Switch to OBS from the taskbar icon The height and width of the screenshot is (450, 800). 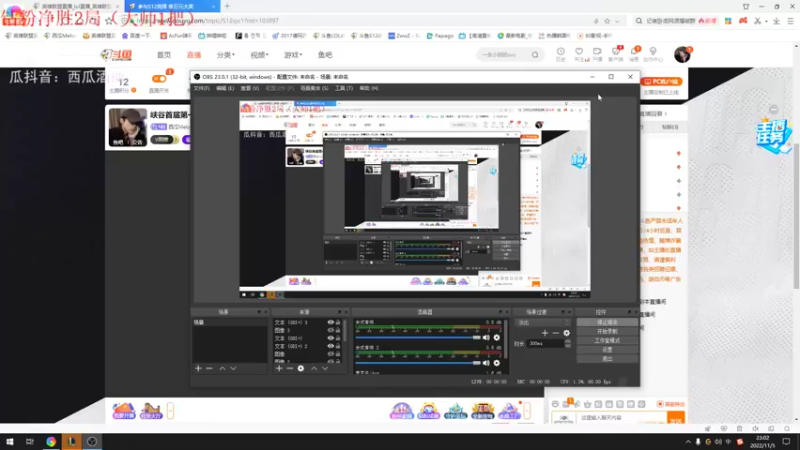(92, 441)
